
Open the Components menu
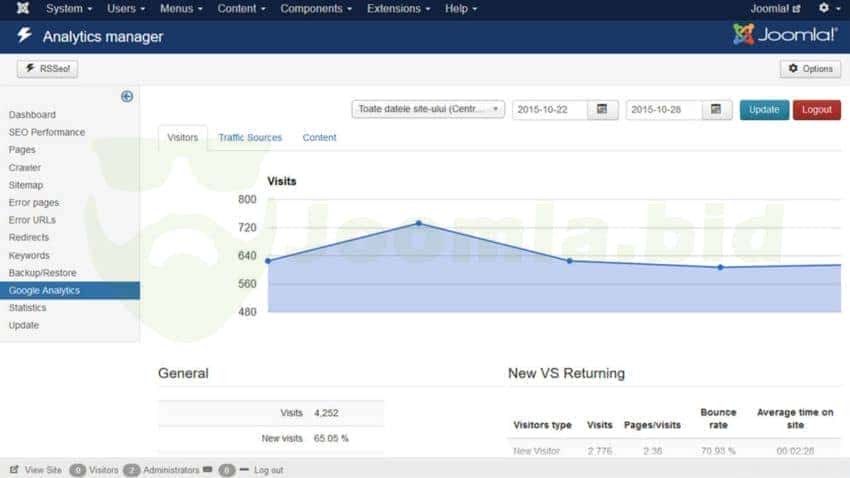[316, 9]
